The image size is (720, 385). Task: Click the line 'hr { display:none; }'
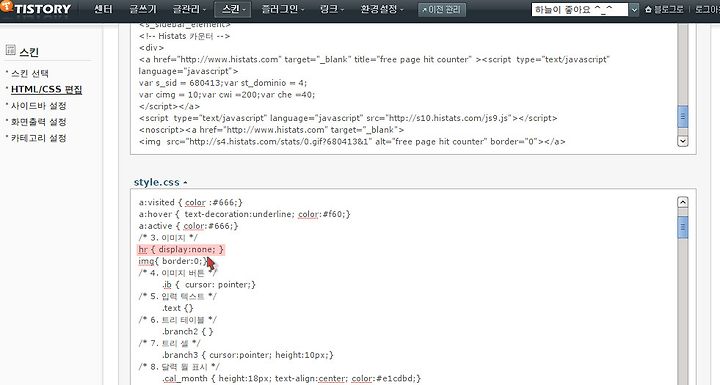point(181,249)
